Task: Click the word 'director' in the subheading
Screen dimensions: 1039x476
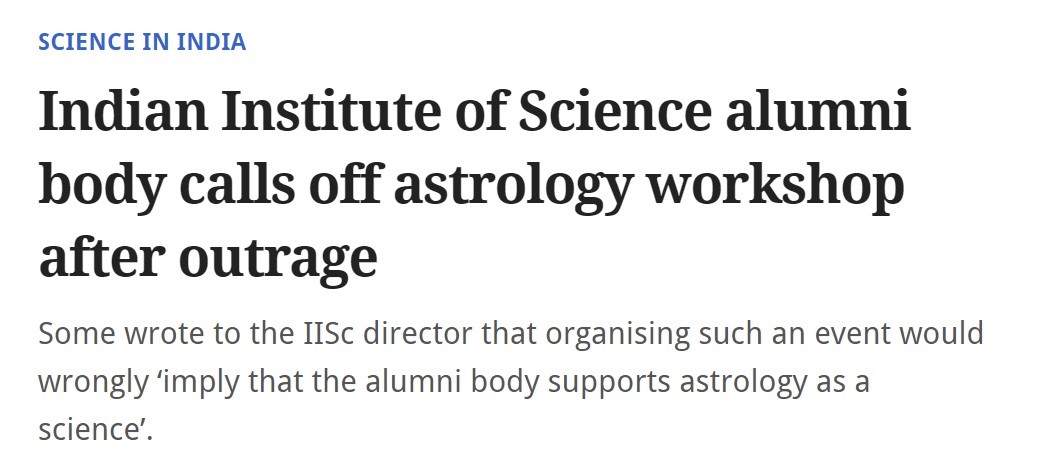Action: click(x=417, y=333)
